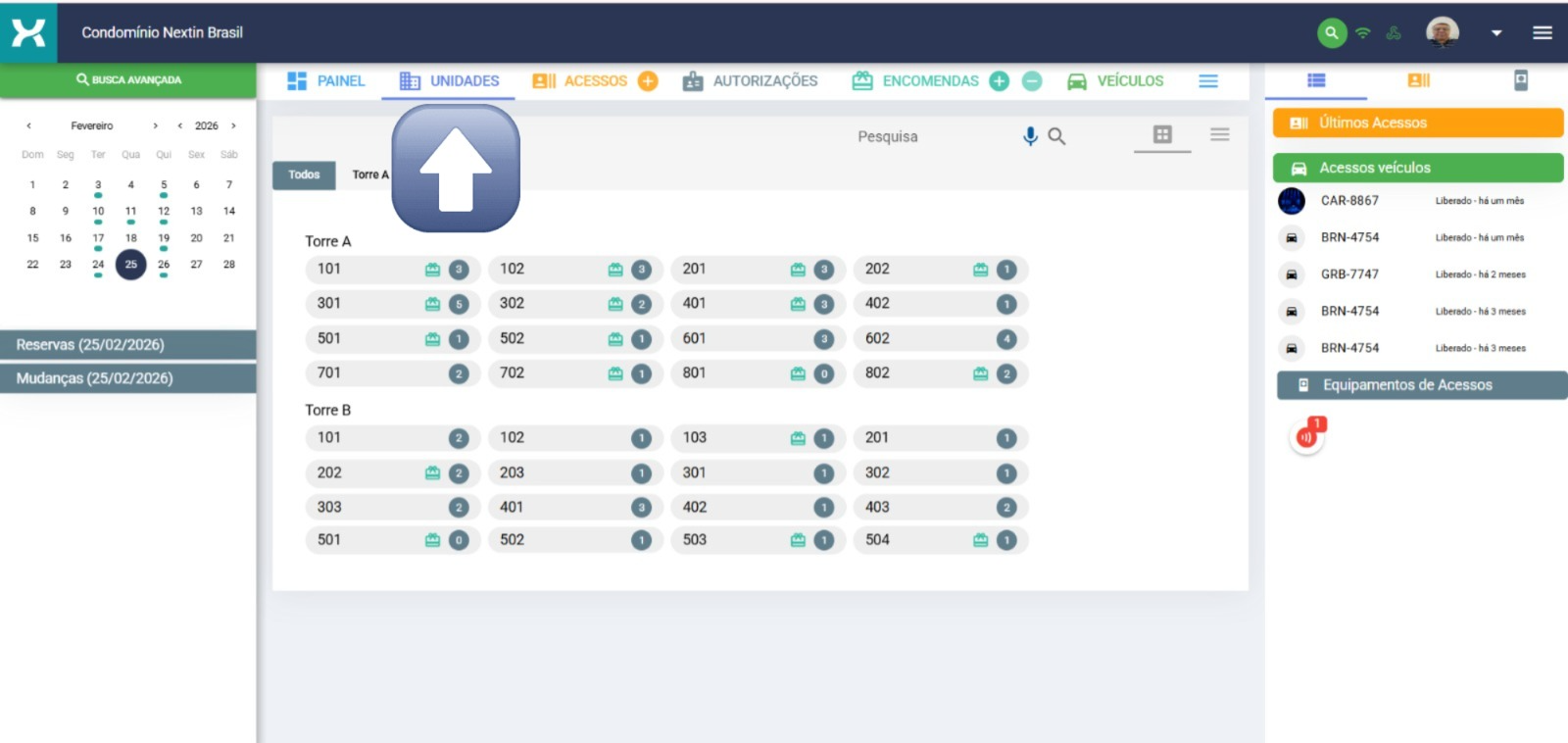This screenshot has height=743, width=1568.
Task: Click the green plus next to Encomendas
Action: coord(999,81)
